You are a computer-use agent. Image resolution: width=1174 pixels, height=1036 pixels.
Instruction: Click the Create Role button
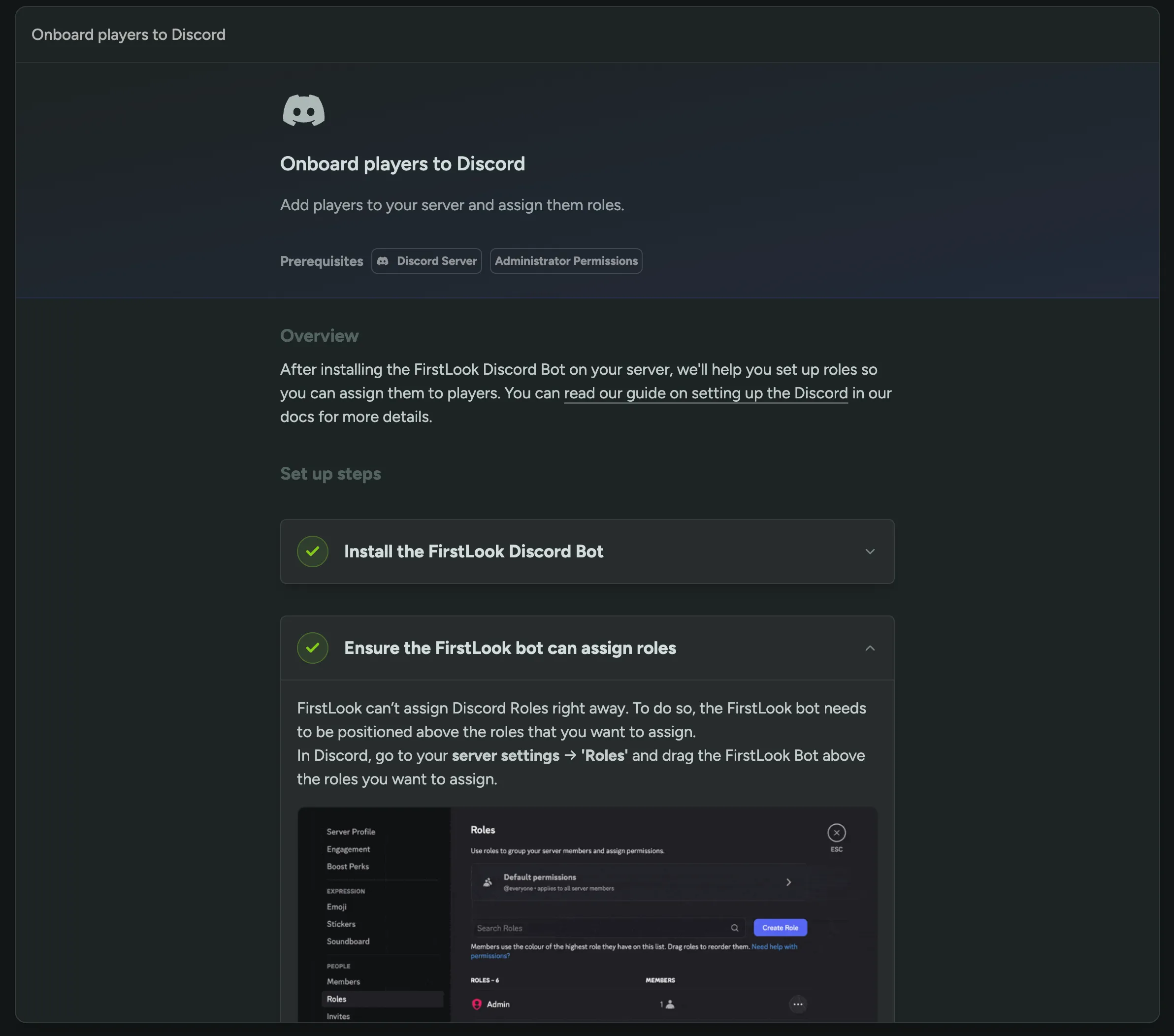pos(780,927)
